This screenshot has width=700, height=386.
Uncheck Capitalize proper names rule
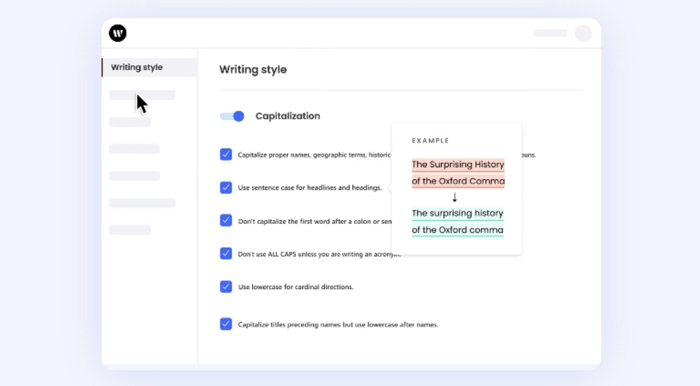pos(226,154)
